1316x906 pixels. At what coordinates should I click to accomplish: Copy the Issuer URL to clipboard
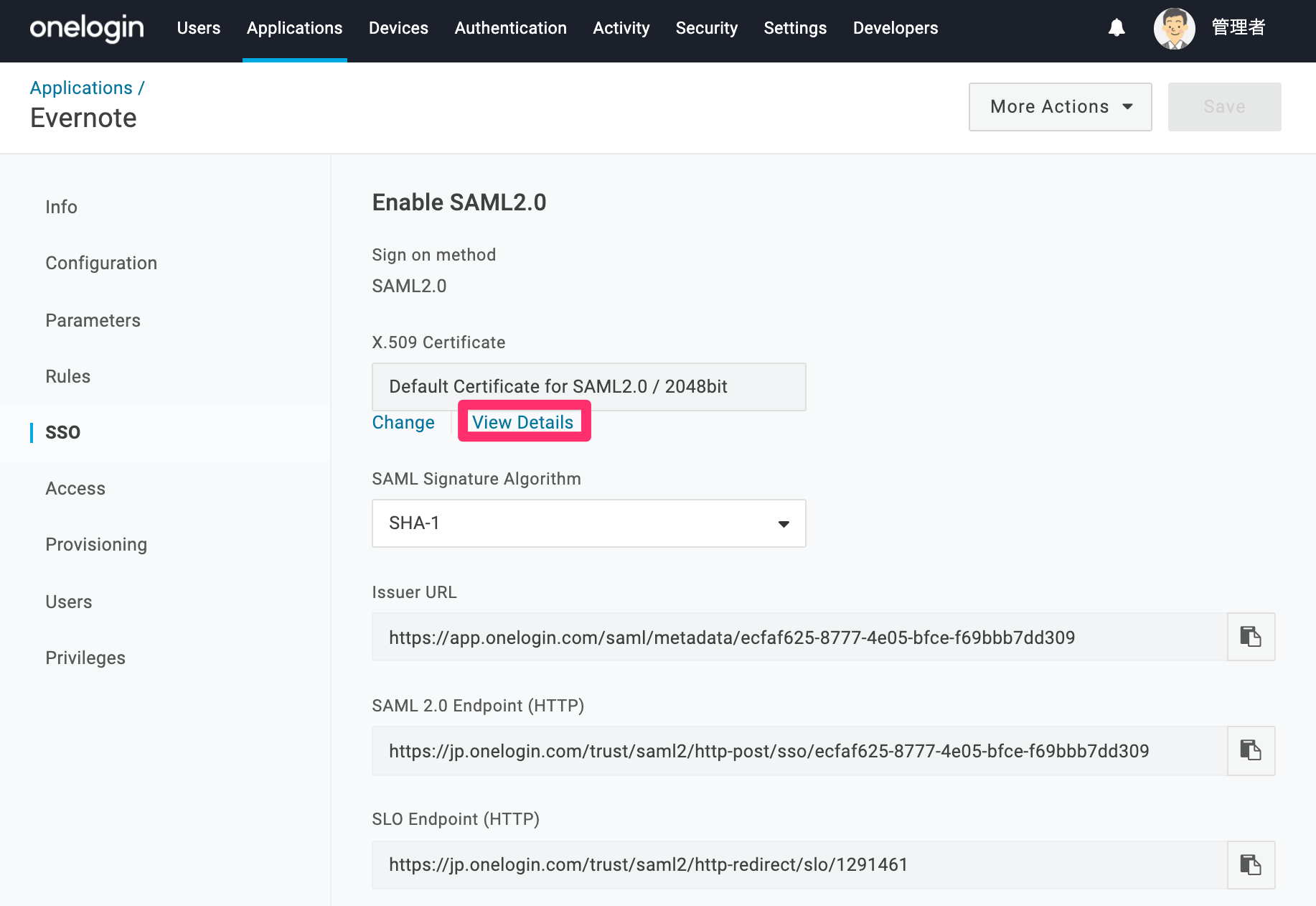point(1251,637)
